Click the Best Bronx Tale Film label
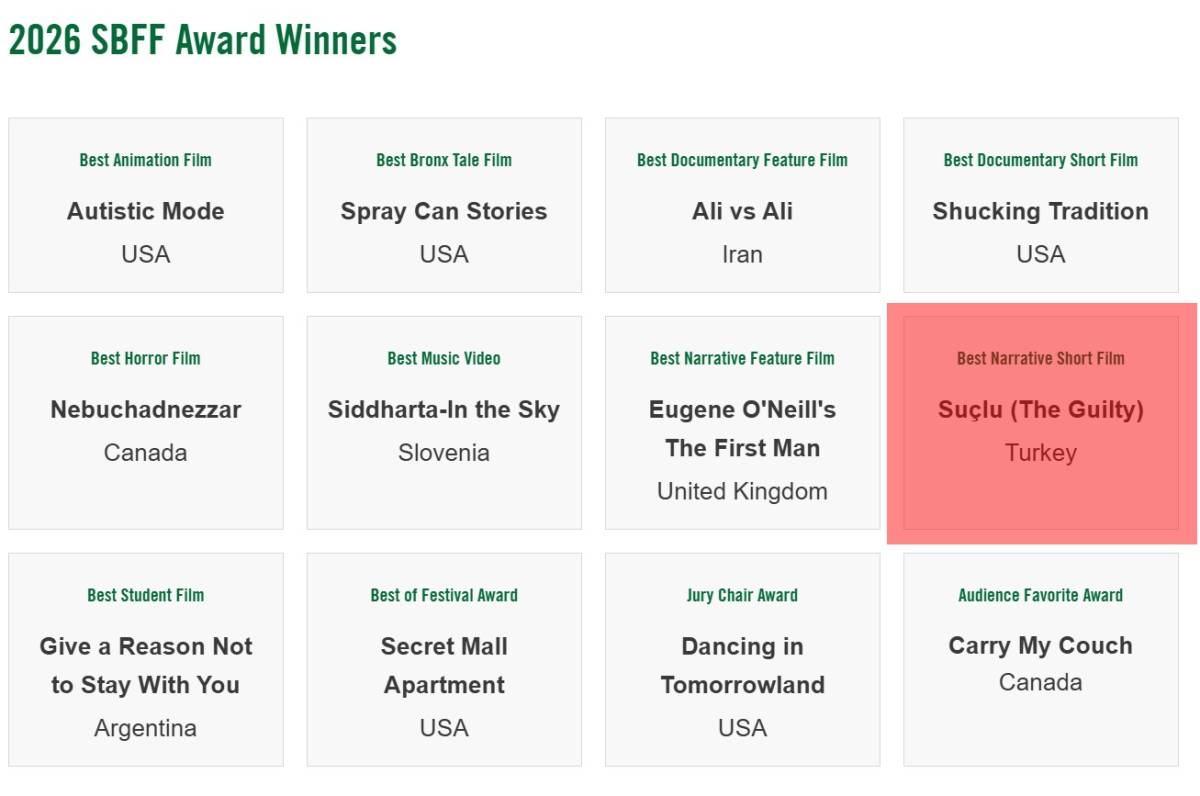This screenshot has height=796, width=1200. (443, 160)
